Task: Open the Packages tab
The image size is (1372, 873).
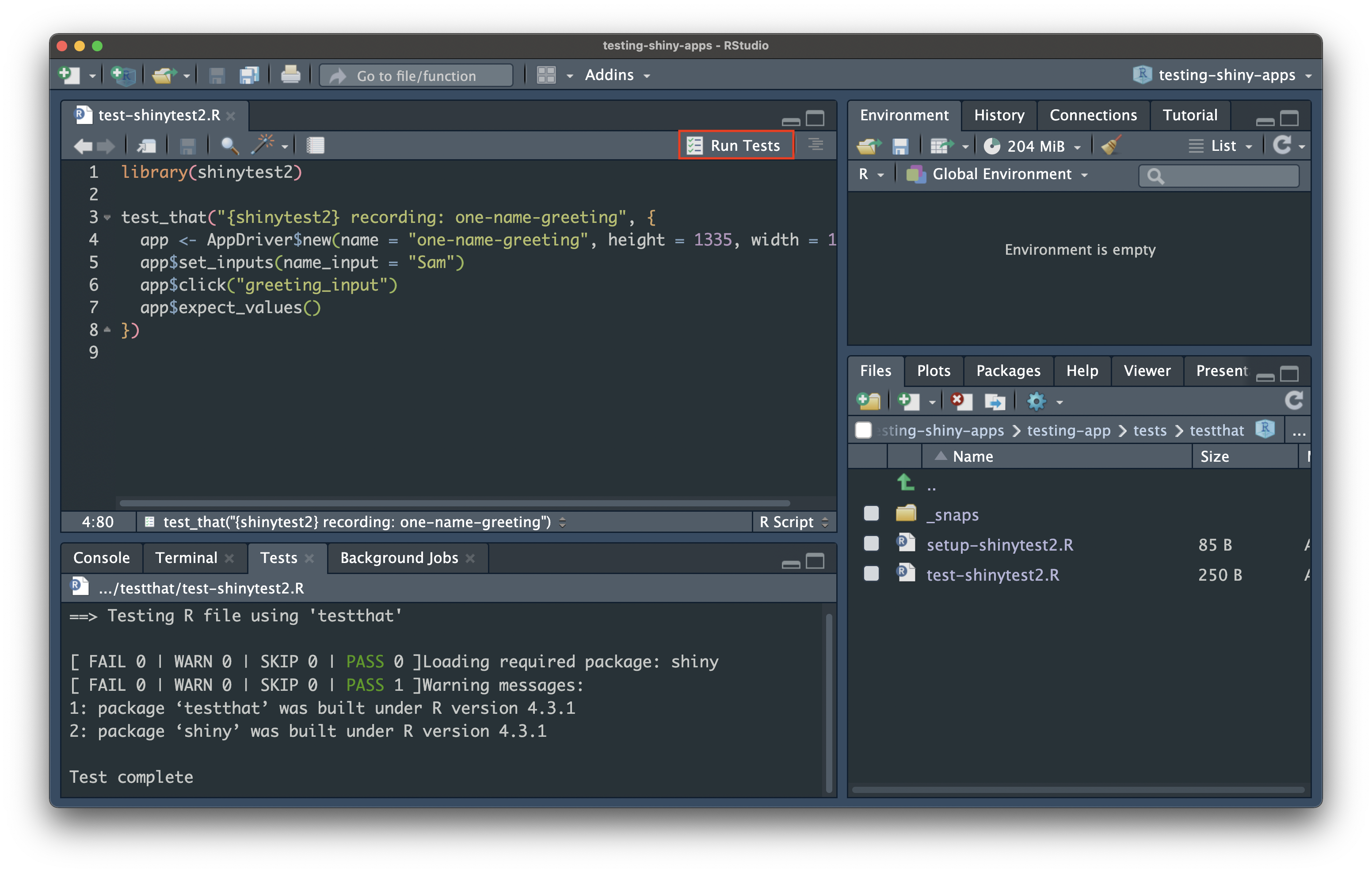Action: pos(1007,371)
